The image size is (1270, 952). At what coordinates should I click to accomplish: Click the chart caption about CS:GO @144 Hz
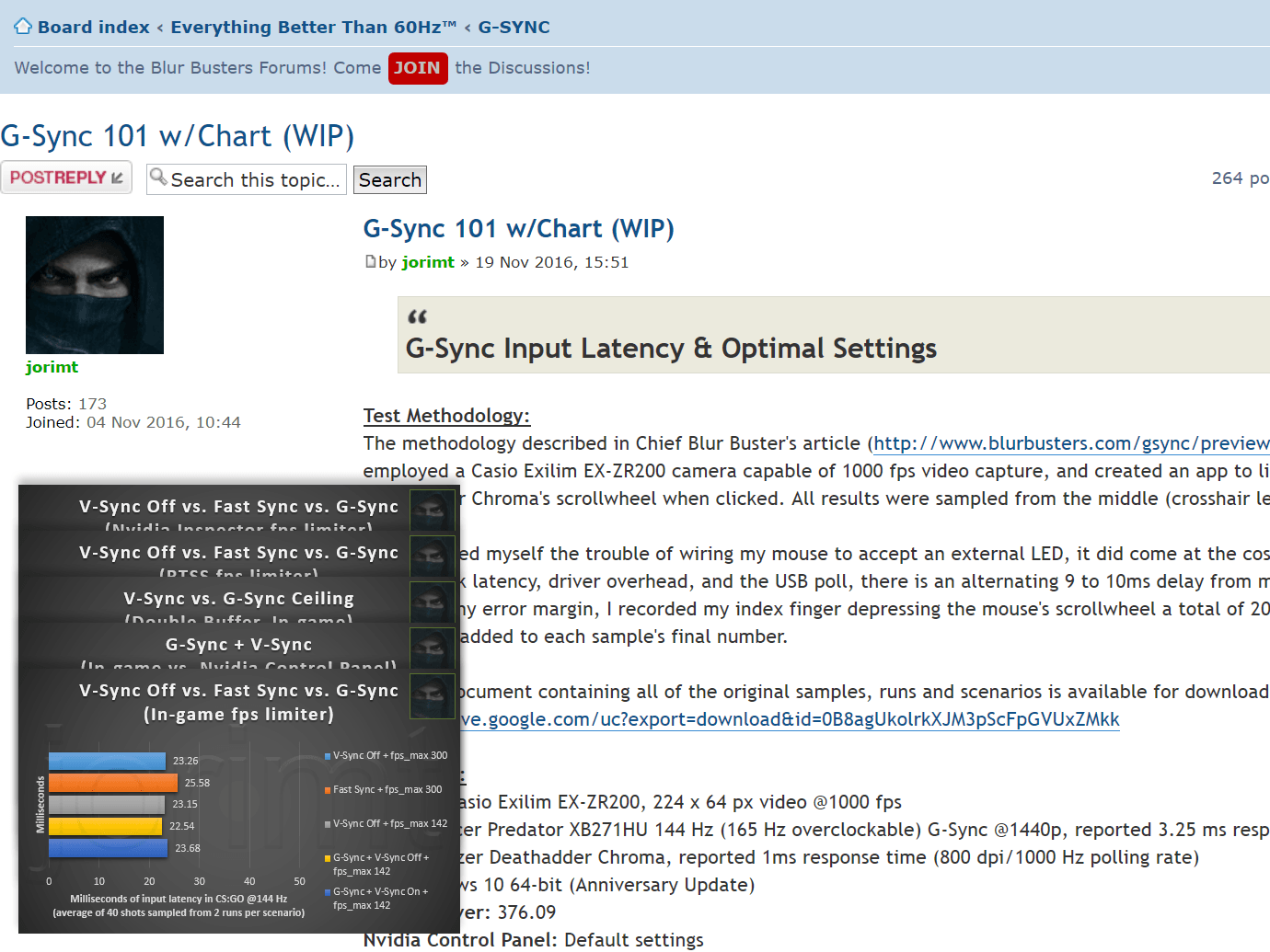(179, 906)
